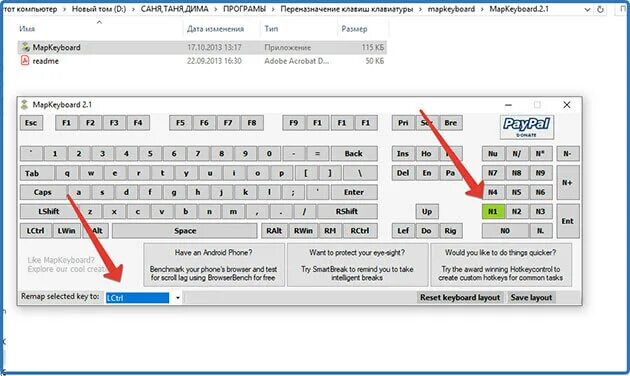Select the Ent numpad key
The image size is (630, 376).
click(x=568, y=221)
